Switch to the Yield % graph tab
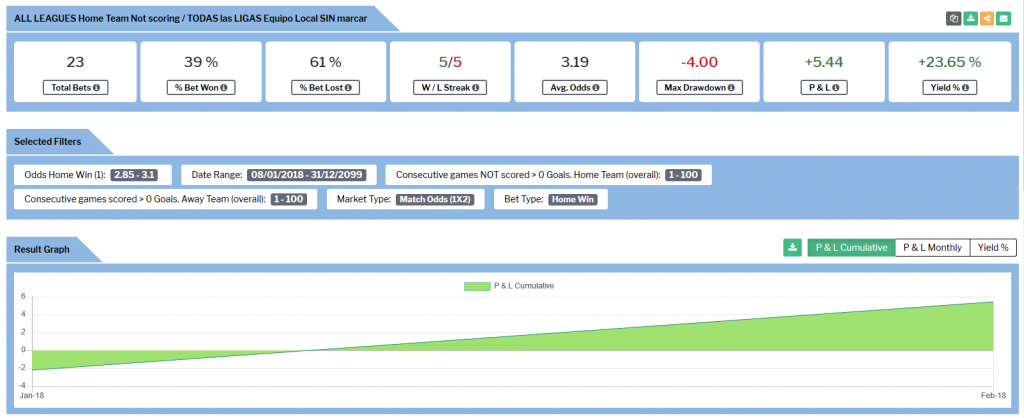 pyautogui.click(x=993, y=248)
